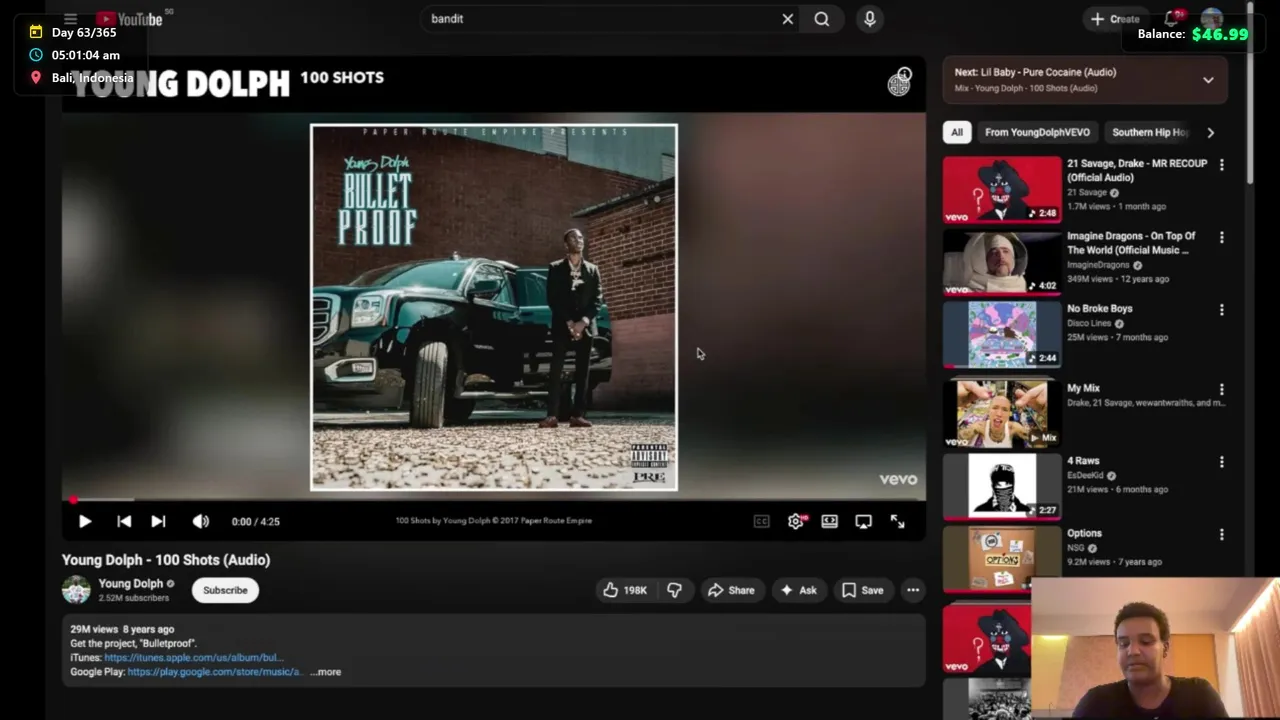Open the Google Play store link
Screen dimensions: 1280x720
(x=214, y=672)
